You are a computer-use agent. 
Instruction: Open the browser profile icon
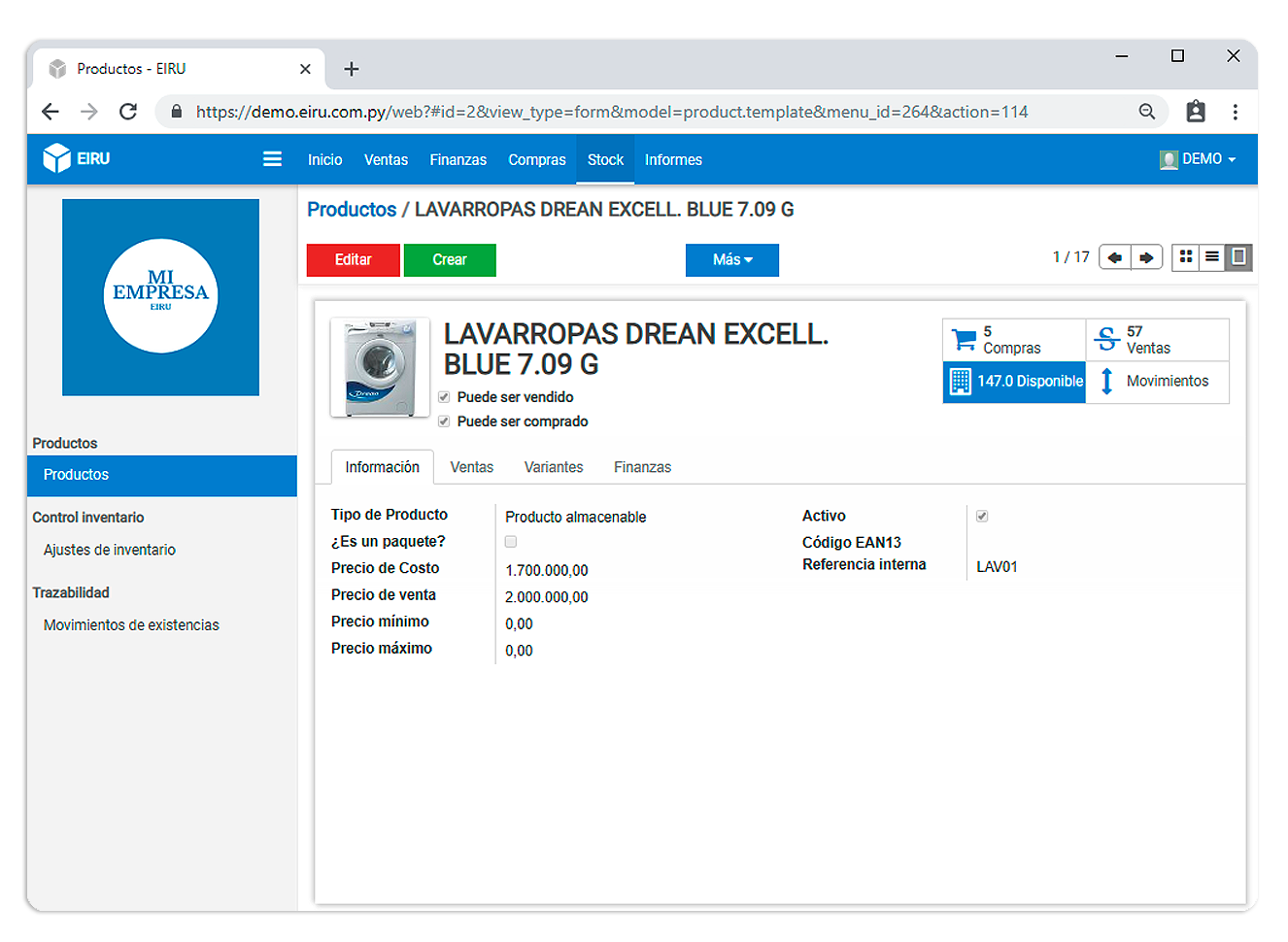click(1196, 112)
